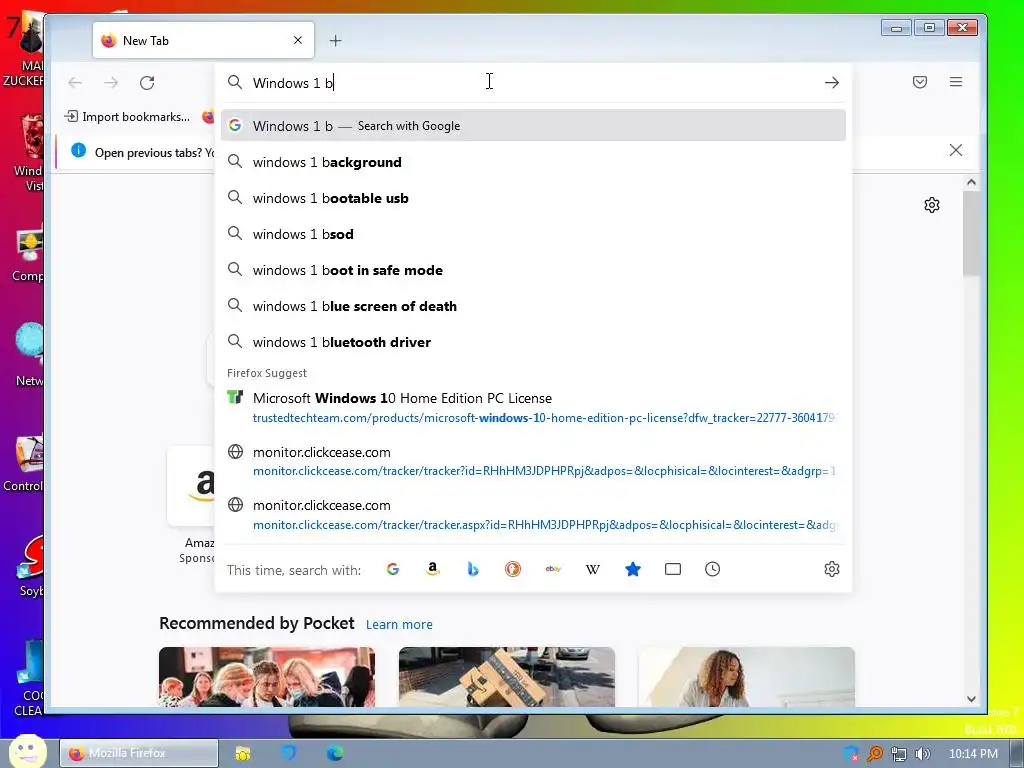The width and height of the screenshot is (1024, 768).
Task: Reload the page with the refresh icon
Action: point(147,83)
